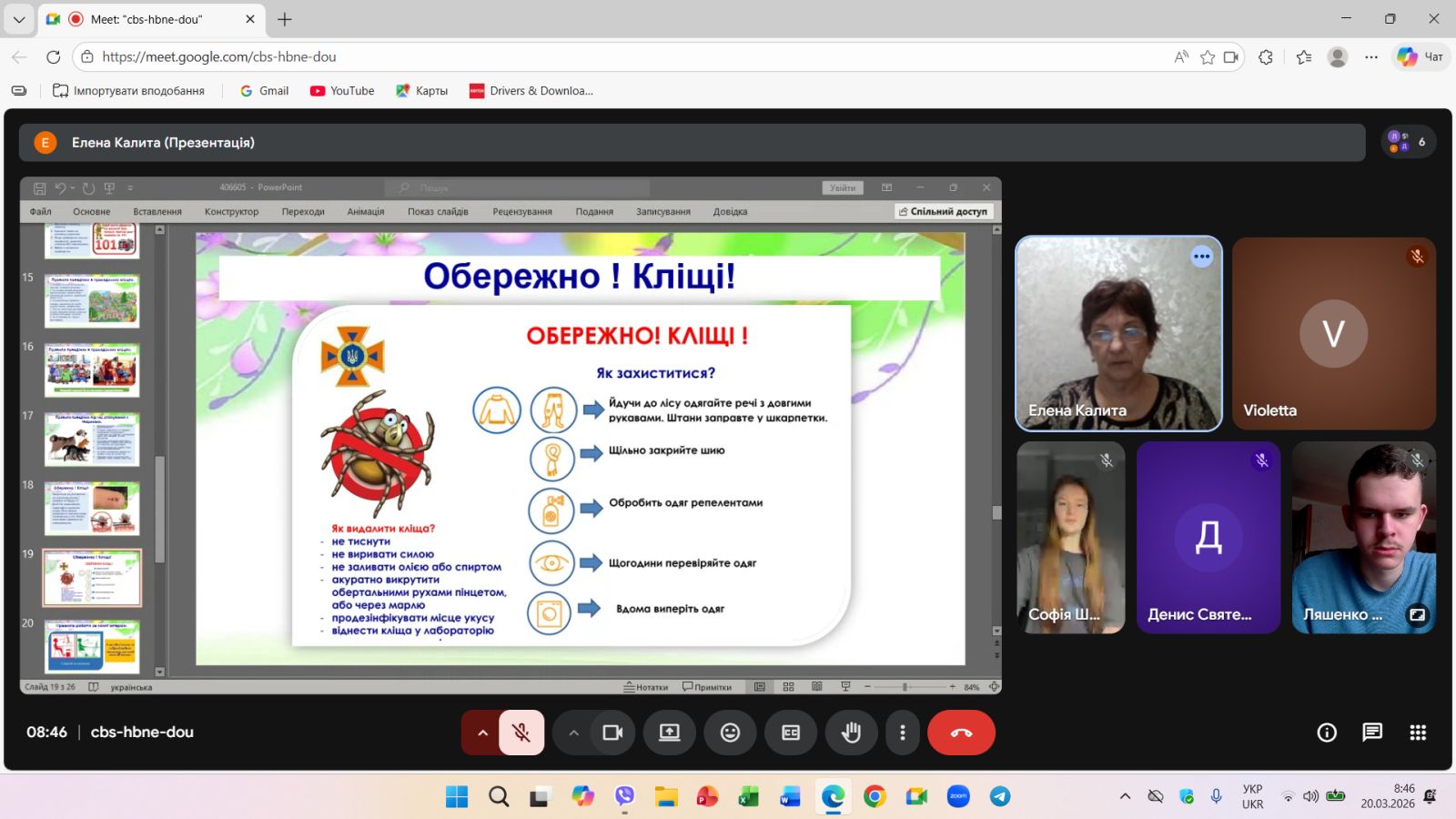This screenshot has width=1456, height=819.
Task: Open the YouTube bookmark
Action: pos(342,91)
